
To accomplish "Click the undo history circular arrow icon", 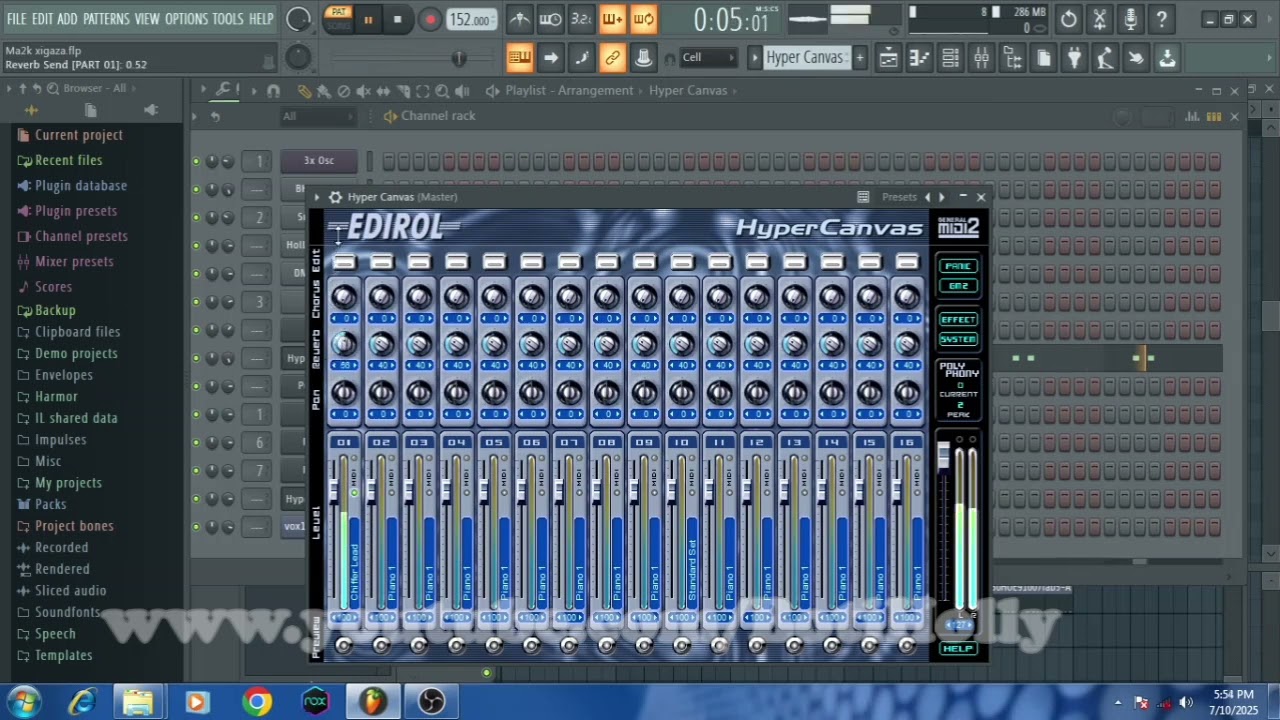I will [1068, 19].
